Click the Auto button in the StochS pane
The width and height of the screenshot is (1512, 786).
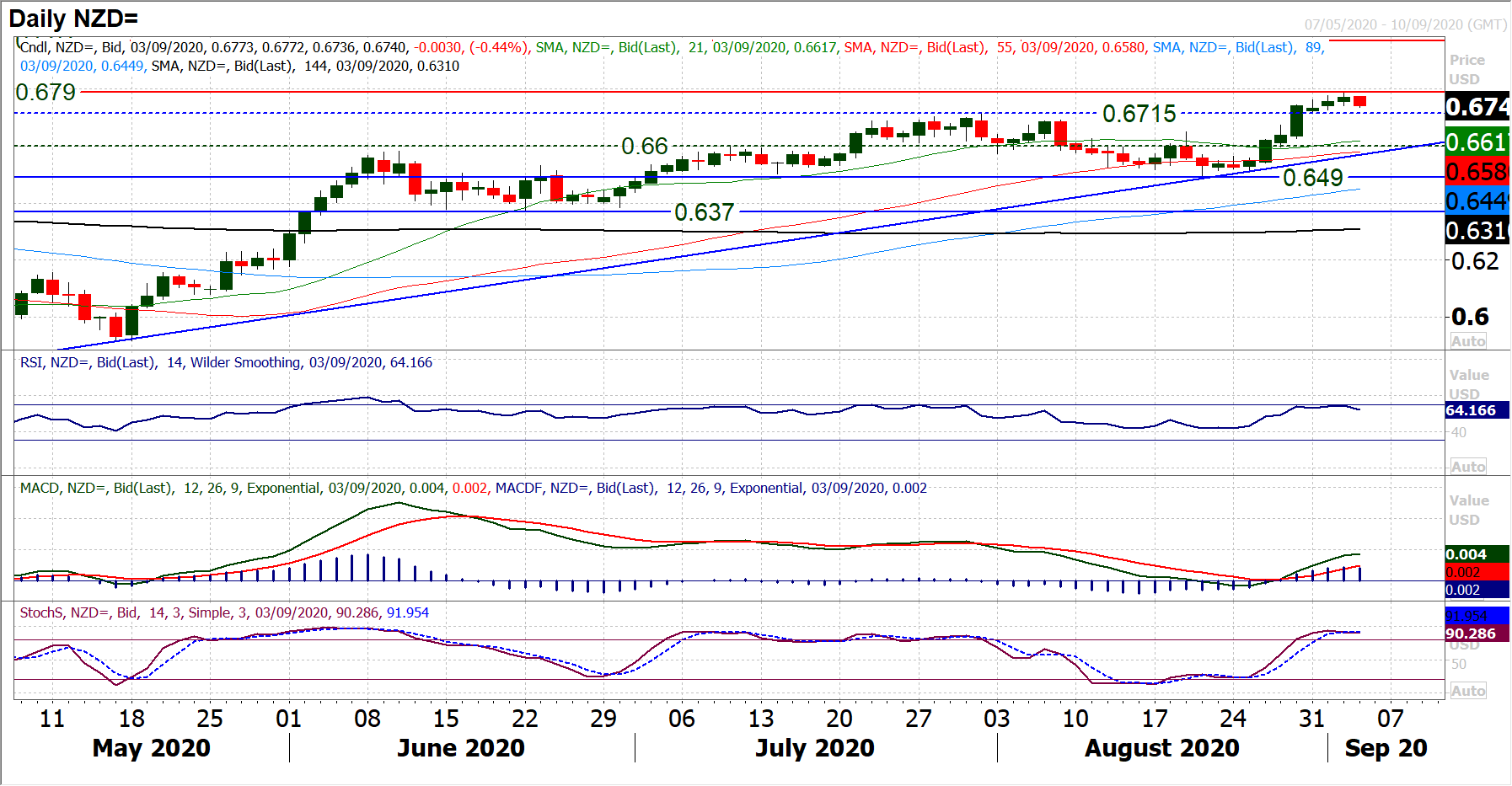(1467, 691)
